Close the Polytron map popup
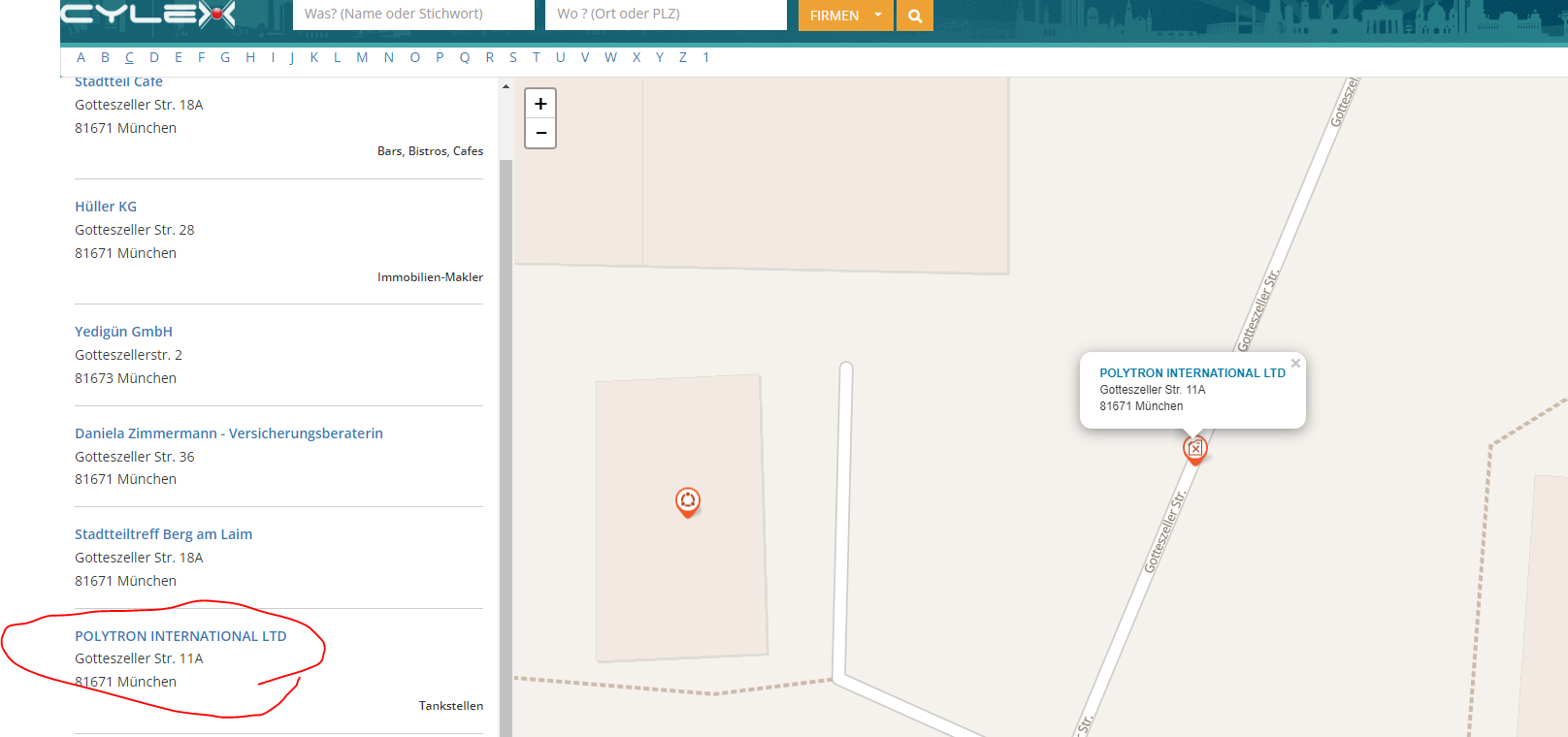This screenshot has width=1568, height=737. (1295, 364)
